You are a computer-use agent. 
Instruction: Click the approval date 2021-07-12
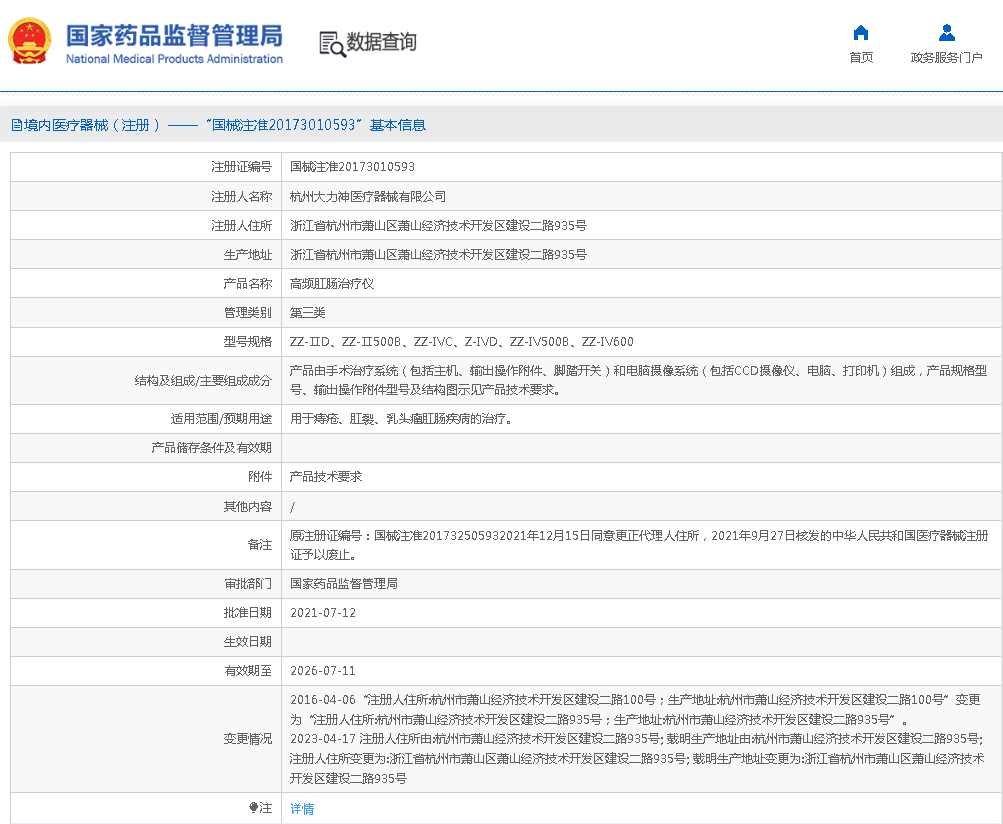pos(323,612)
